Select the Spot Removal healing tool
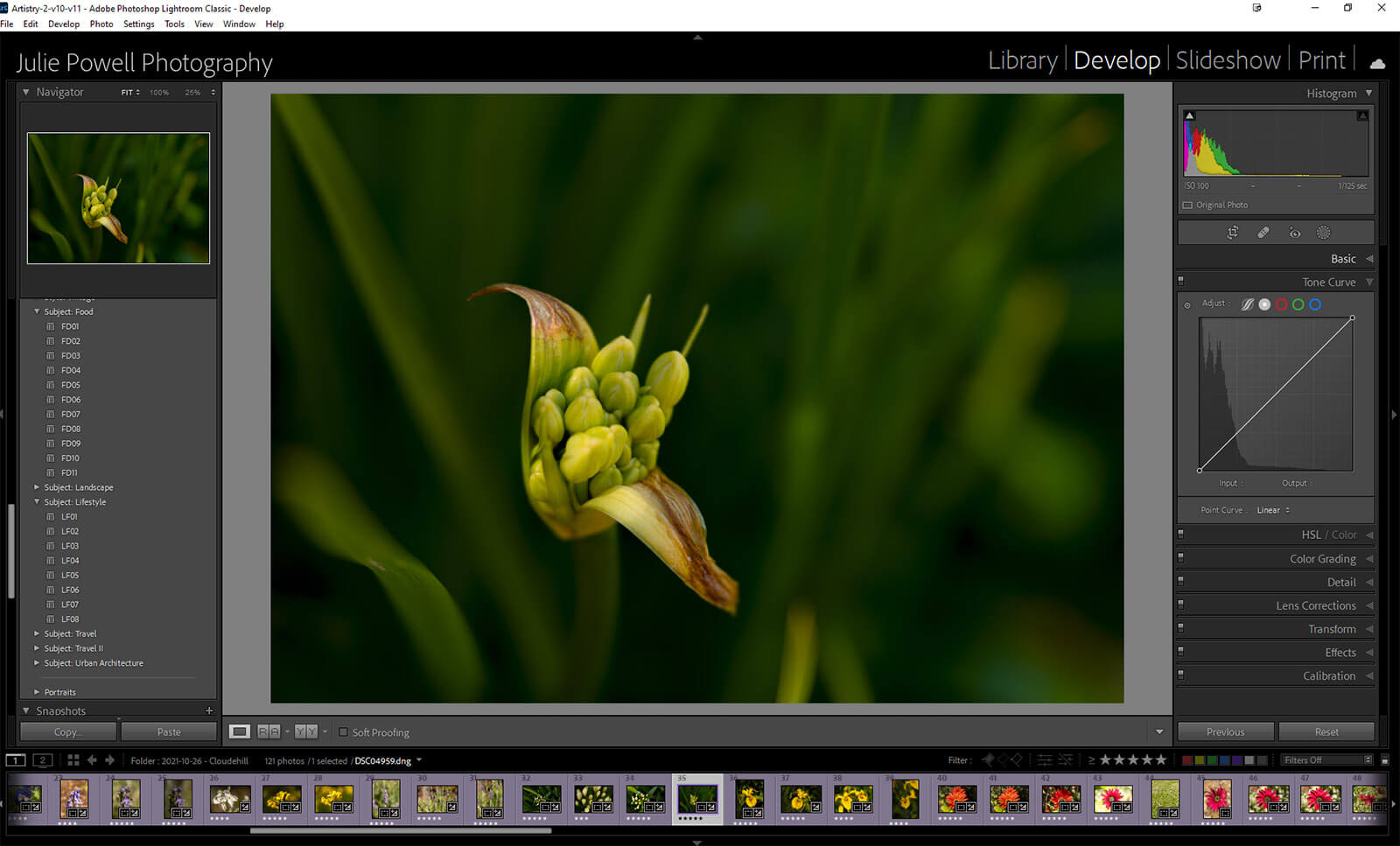The height and width of the screenshot is (846, 1400). (1263, 233)
